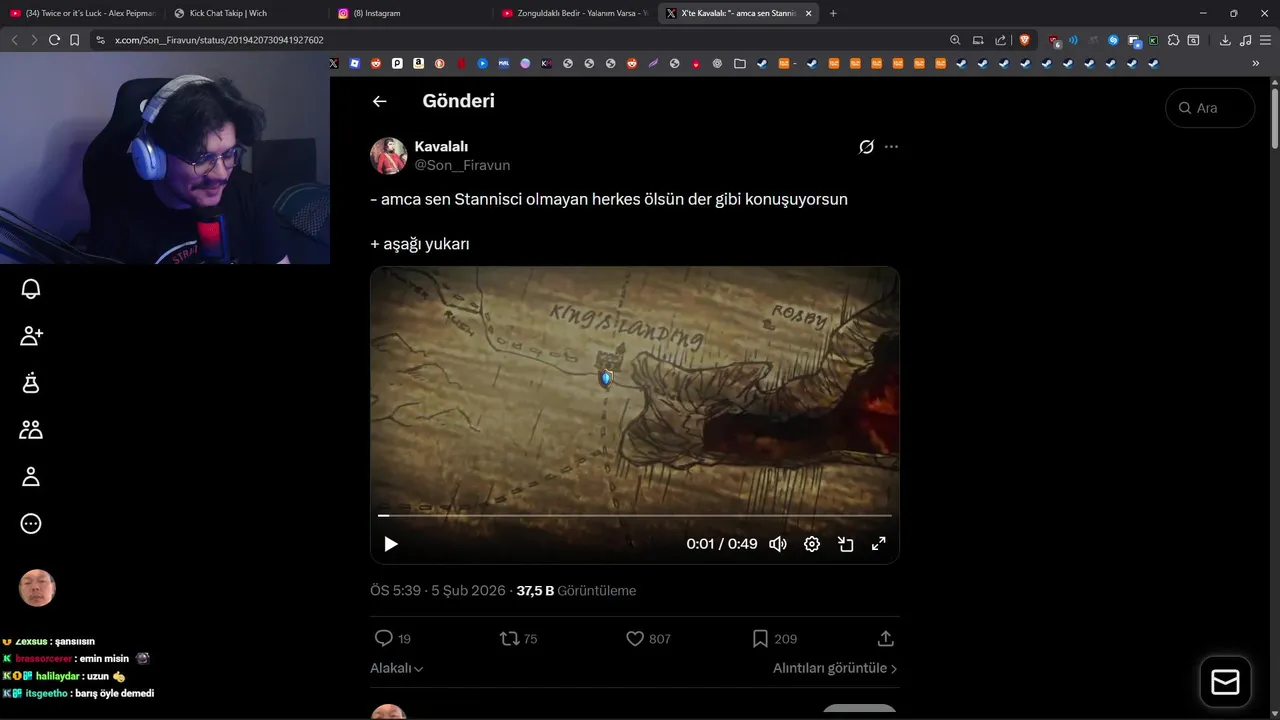Bookmark the post with 209 bookmarks
Image resolution: width=1280 pixels, height=720 pixels.
coord(774,638)
